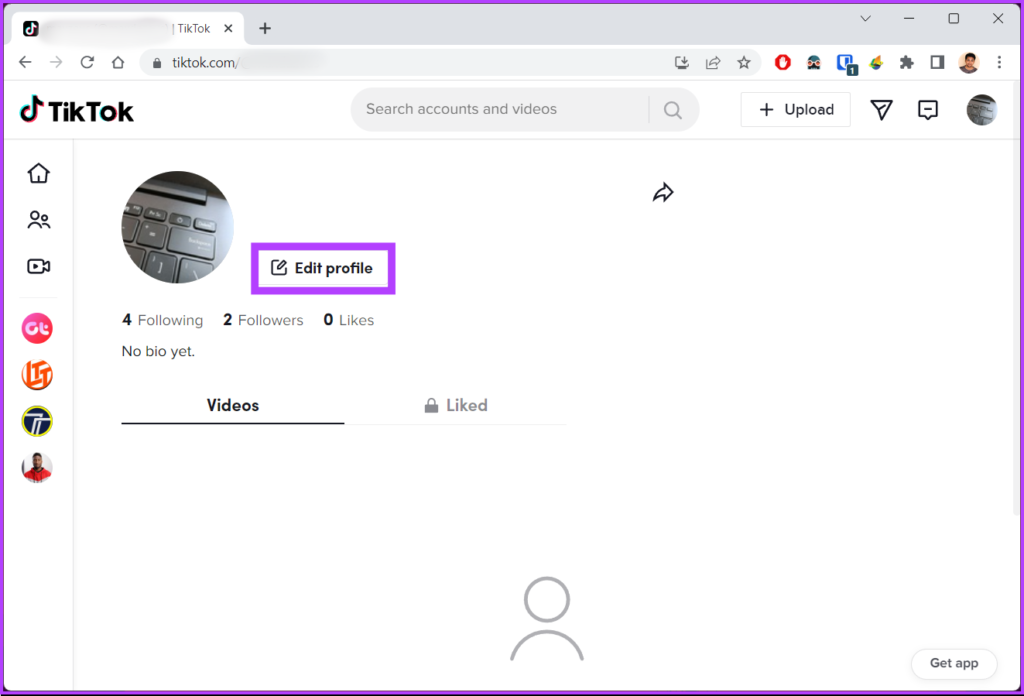The image size is (1024, 696).
Task: Open the browser Extensions puzzle icon
Action: [x=907, y=62]
